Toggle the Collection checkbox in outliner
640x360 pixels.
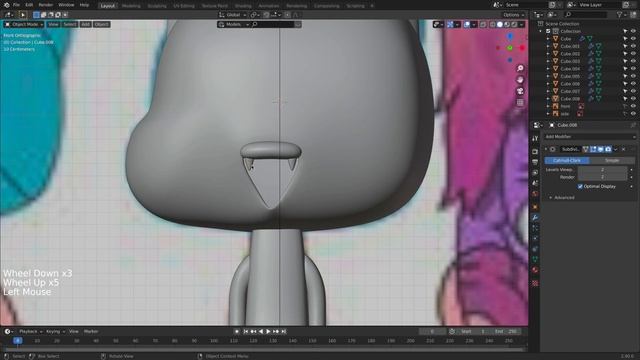pos(548,31)
